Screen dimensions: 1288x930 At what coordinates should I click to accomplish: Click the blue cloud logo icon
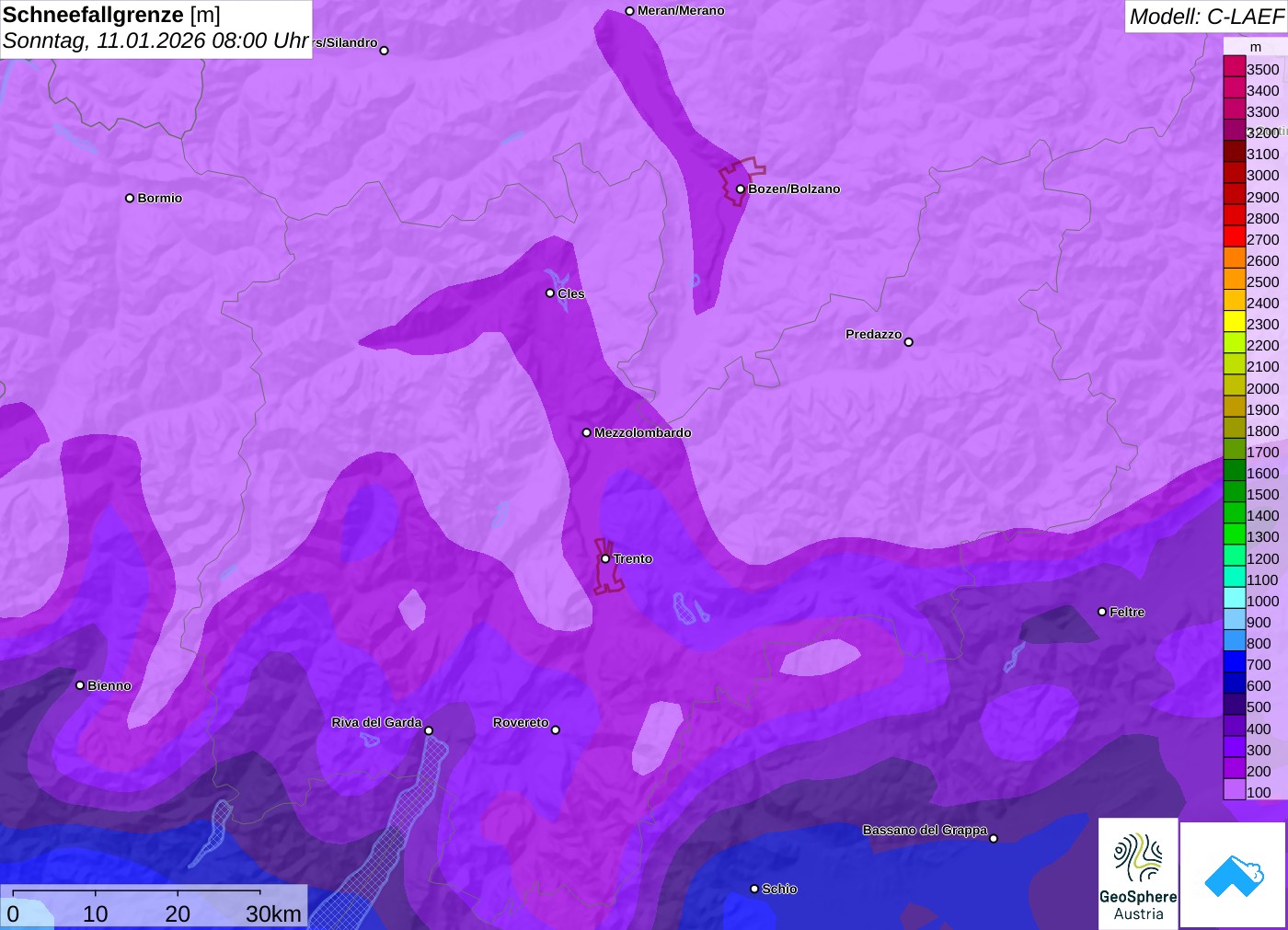pyautogui.click(x=1234, y=875)
